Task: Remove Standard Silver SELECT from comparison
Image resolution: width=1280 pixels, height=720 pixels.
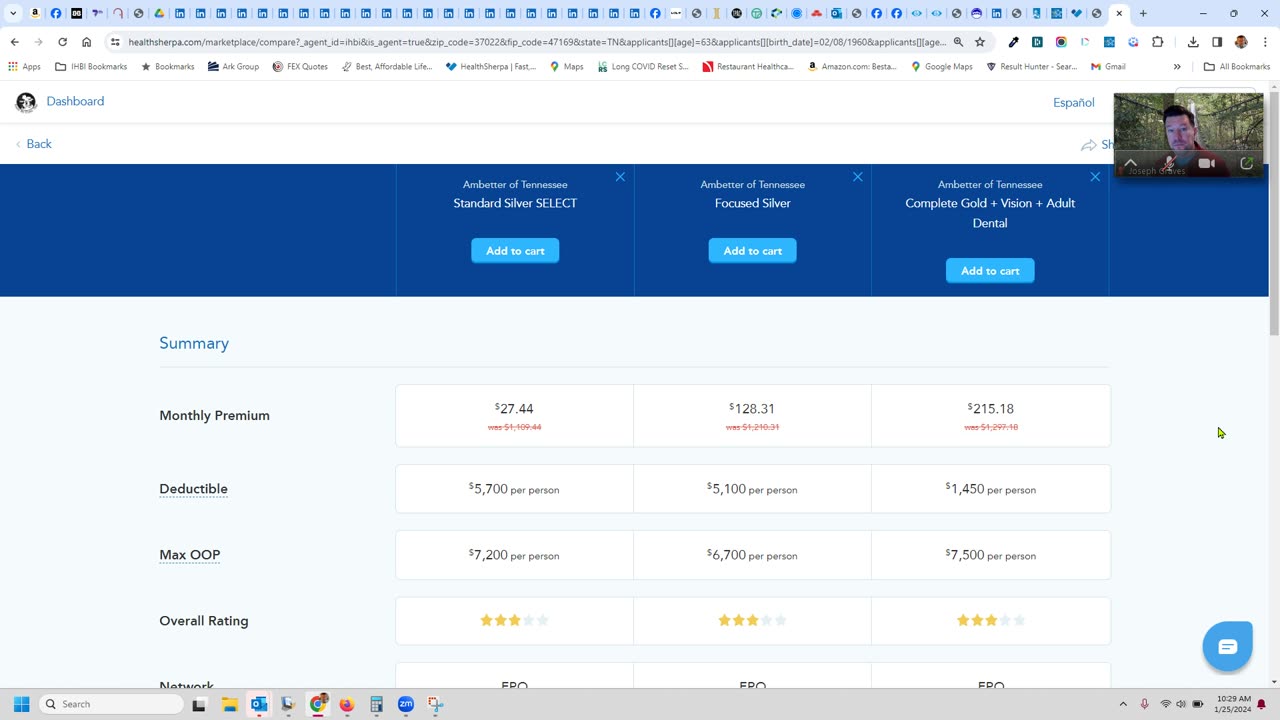Action: tap(620, 177)
